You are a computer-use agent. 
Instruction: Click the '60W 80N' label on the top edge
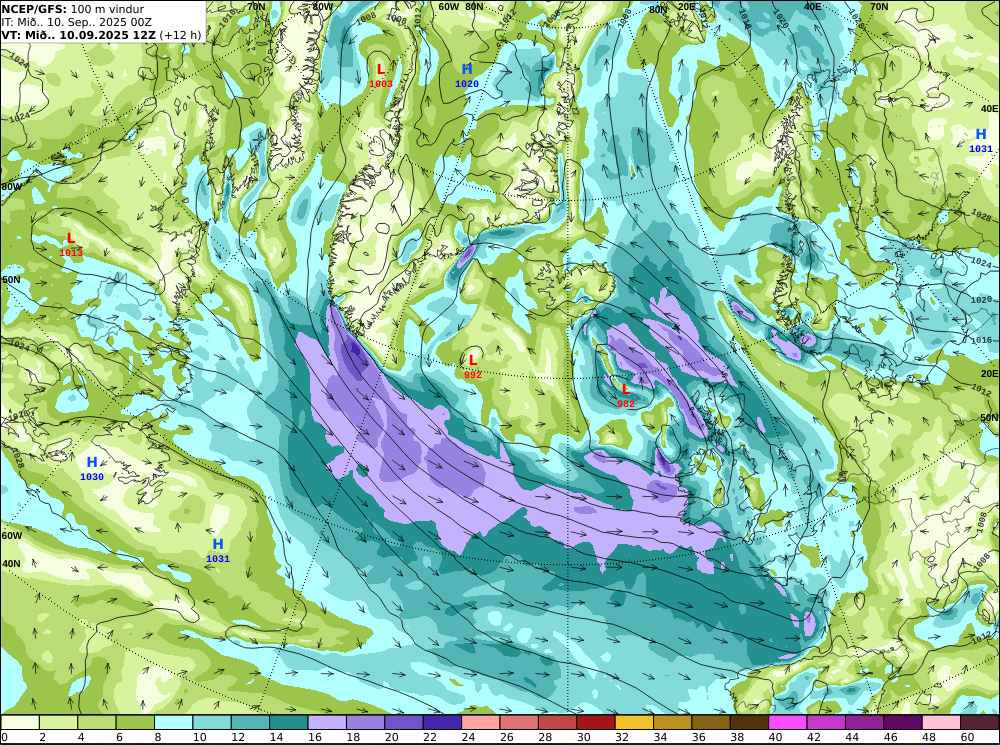point(462,6)
